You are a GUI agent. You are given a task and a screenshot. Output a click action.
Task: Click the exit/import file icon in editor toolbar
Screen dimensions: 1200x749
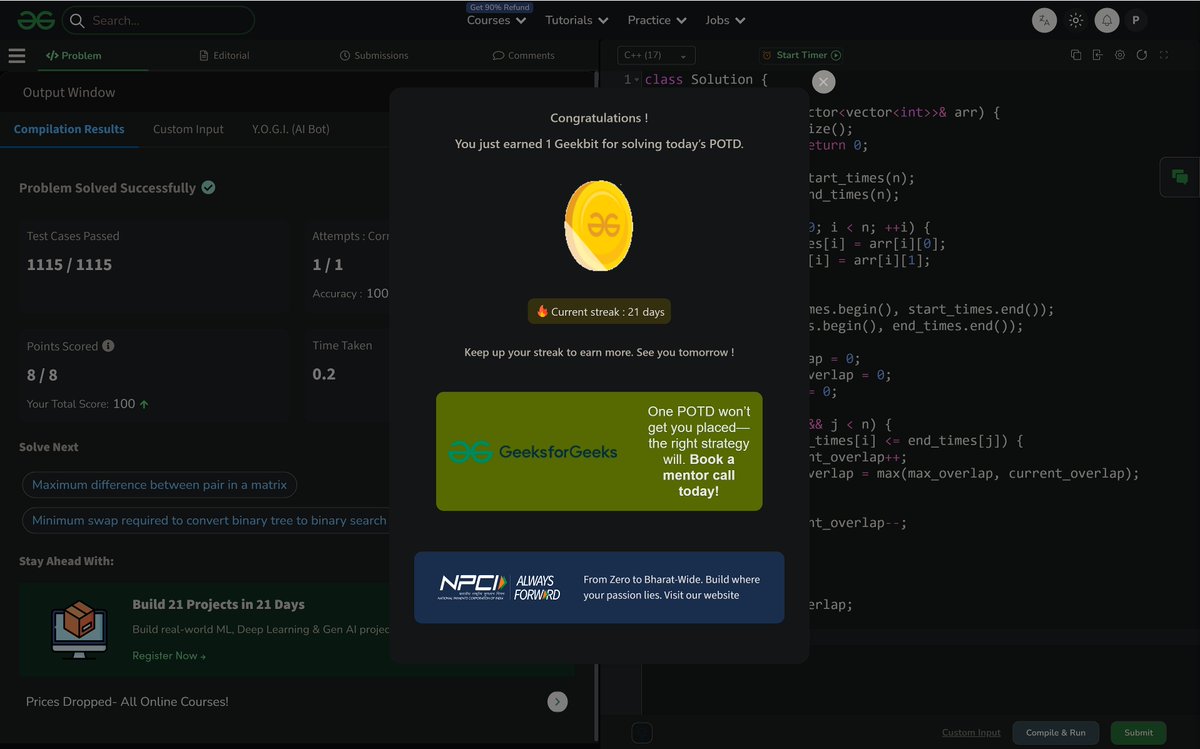click(x=1097, y=55)
